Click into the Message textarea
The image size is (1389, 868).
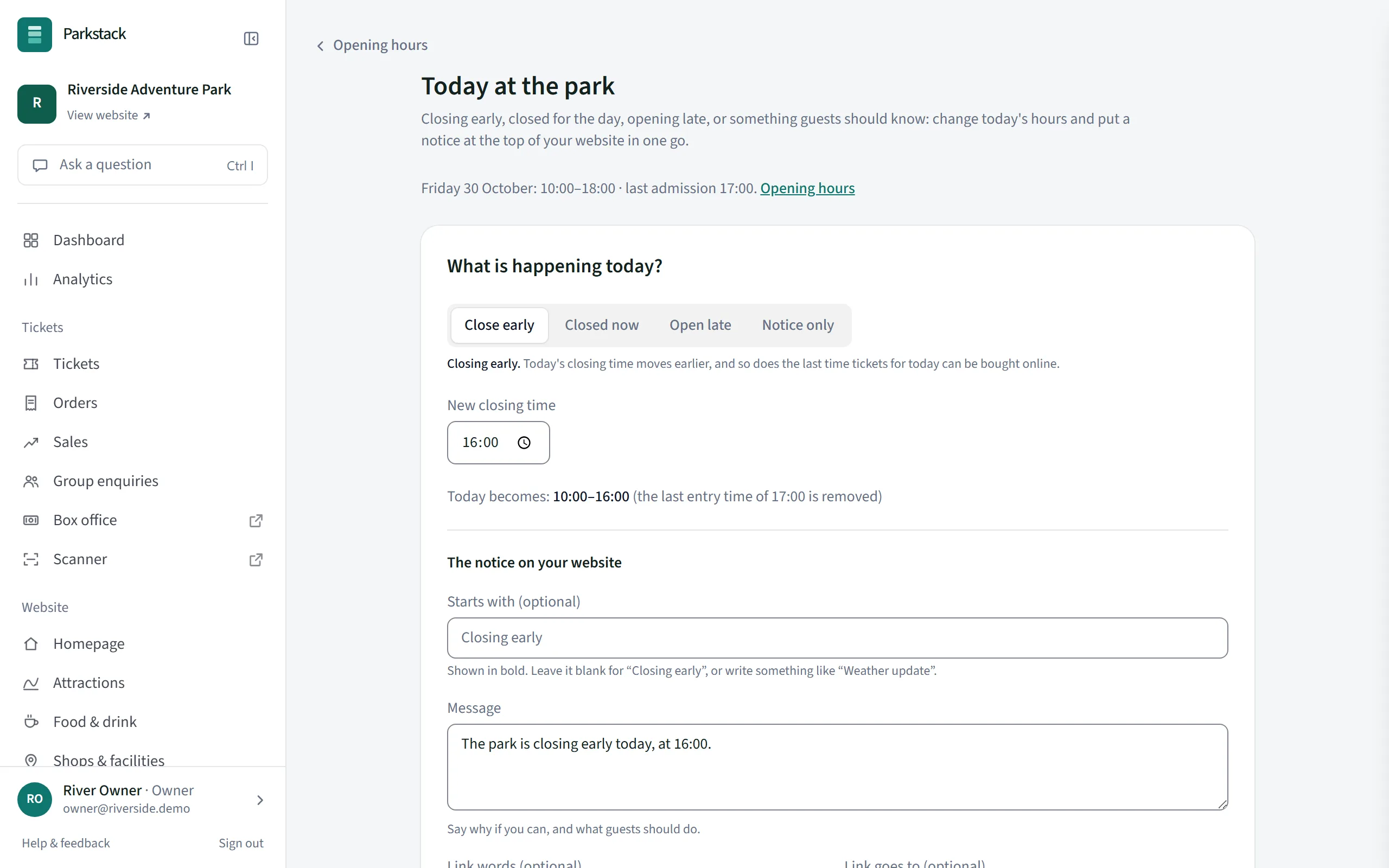point(837,767)
